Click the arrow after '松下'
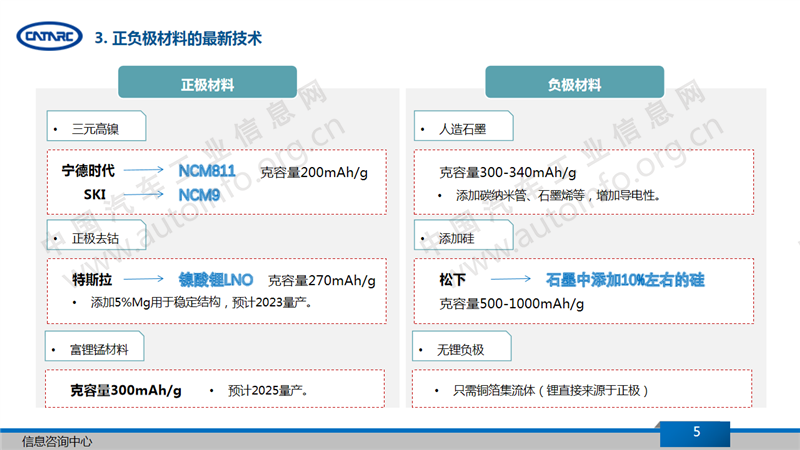The width and height of the screenshot is (800, 450). pos(511,279)
